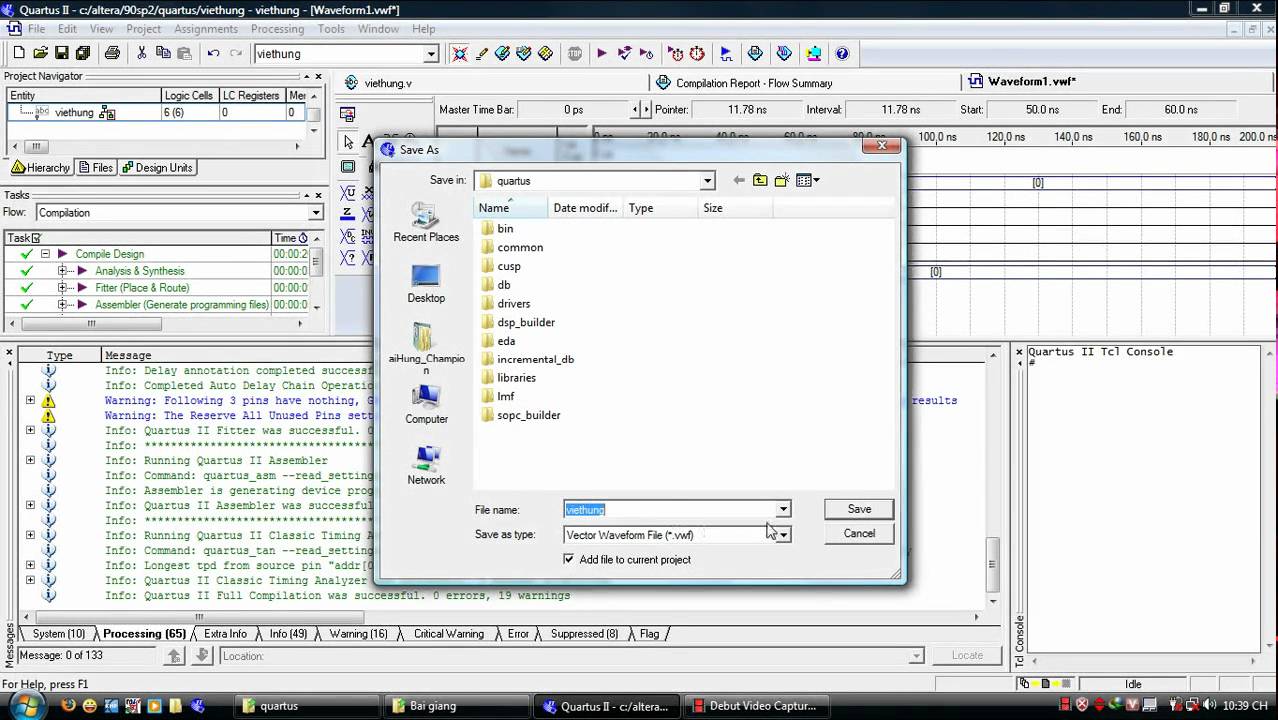Open Desktop location in Save As sidebar

426,284
